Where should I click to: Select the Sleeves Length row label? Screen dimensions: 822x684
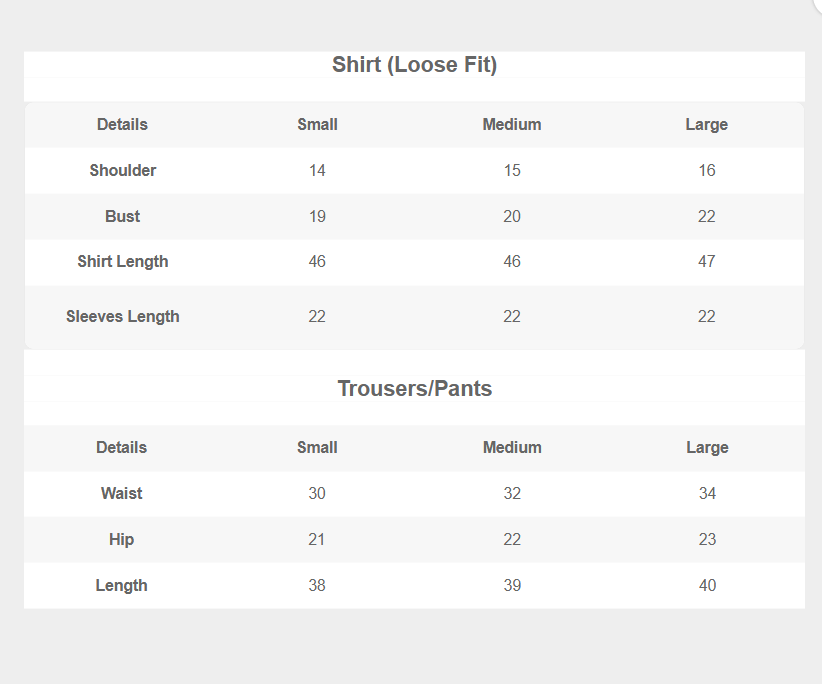click(123, 317)
